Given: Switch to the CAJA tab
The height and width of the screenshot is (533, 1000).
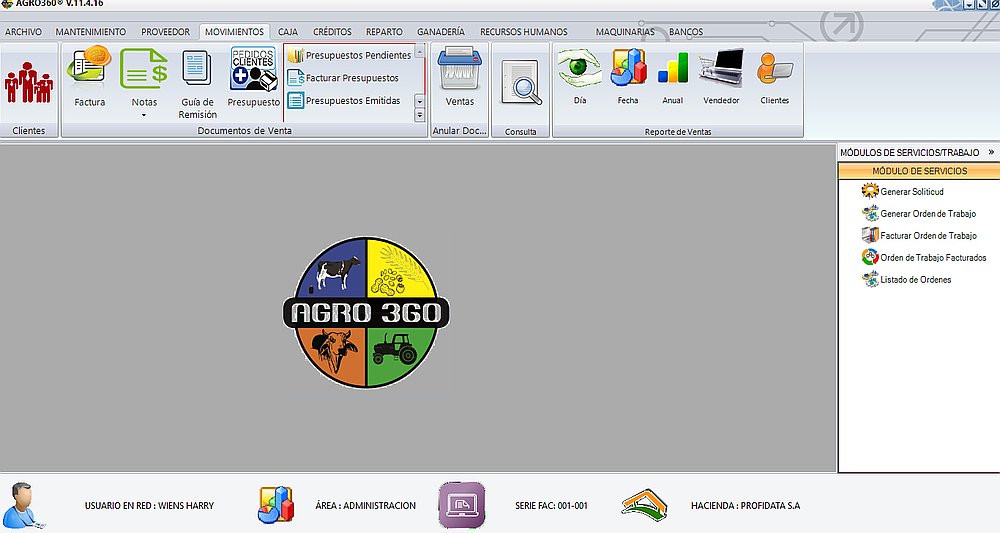Looking at the screenshot, I should (x=288, y=31).
